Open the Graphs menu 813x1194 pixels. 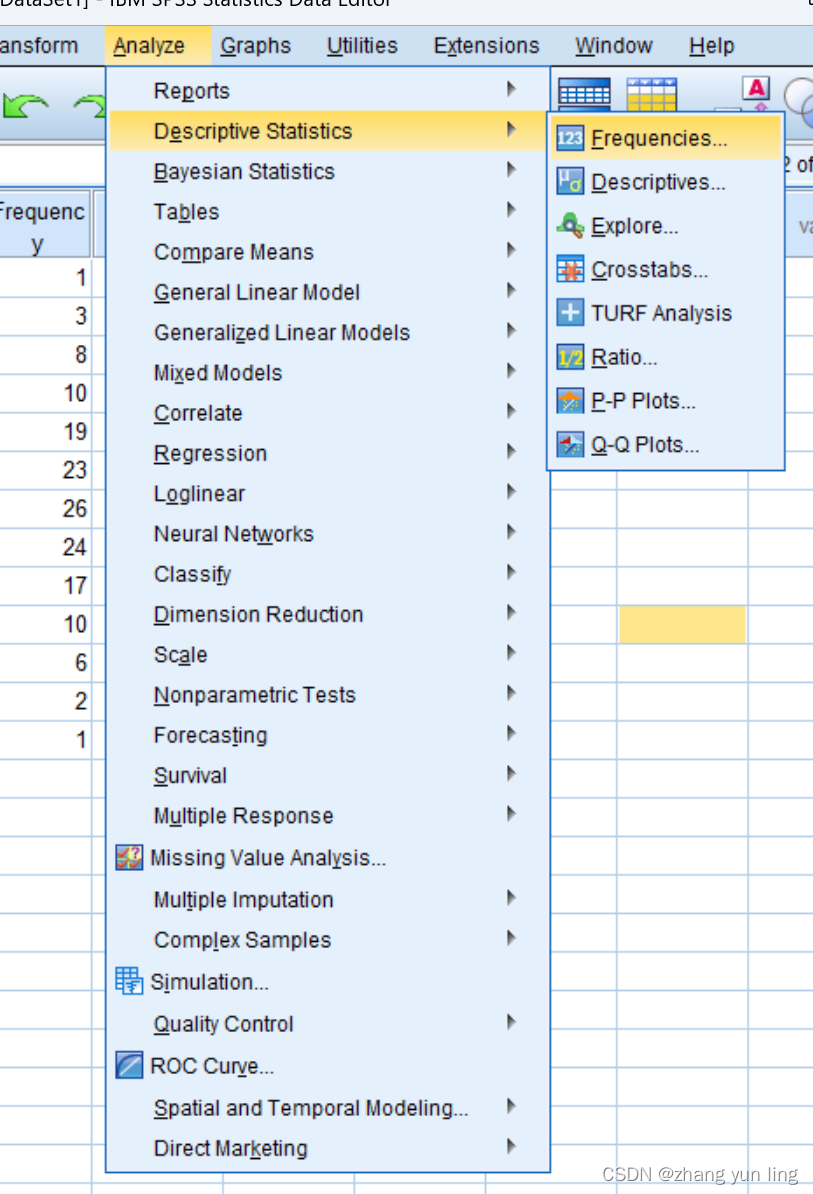click(256, 46)
